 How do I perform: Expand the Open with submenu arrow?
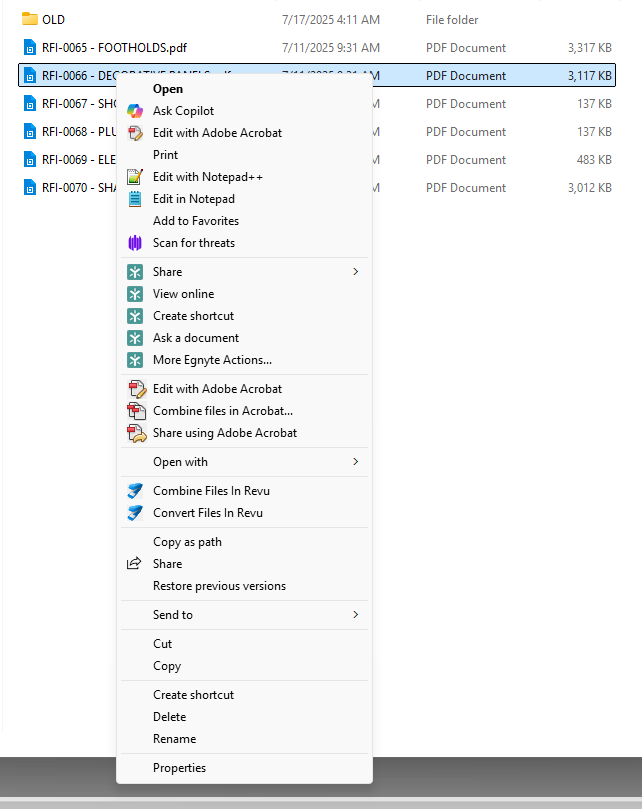(356, 462)
